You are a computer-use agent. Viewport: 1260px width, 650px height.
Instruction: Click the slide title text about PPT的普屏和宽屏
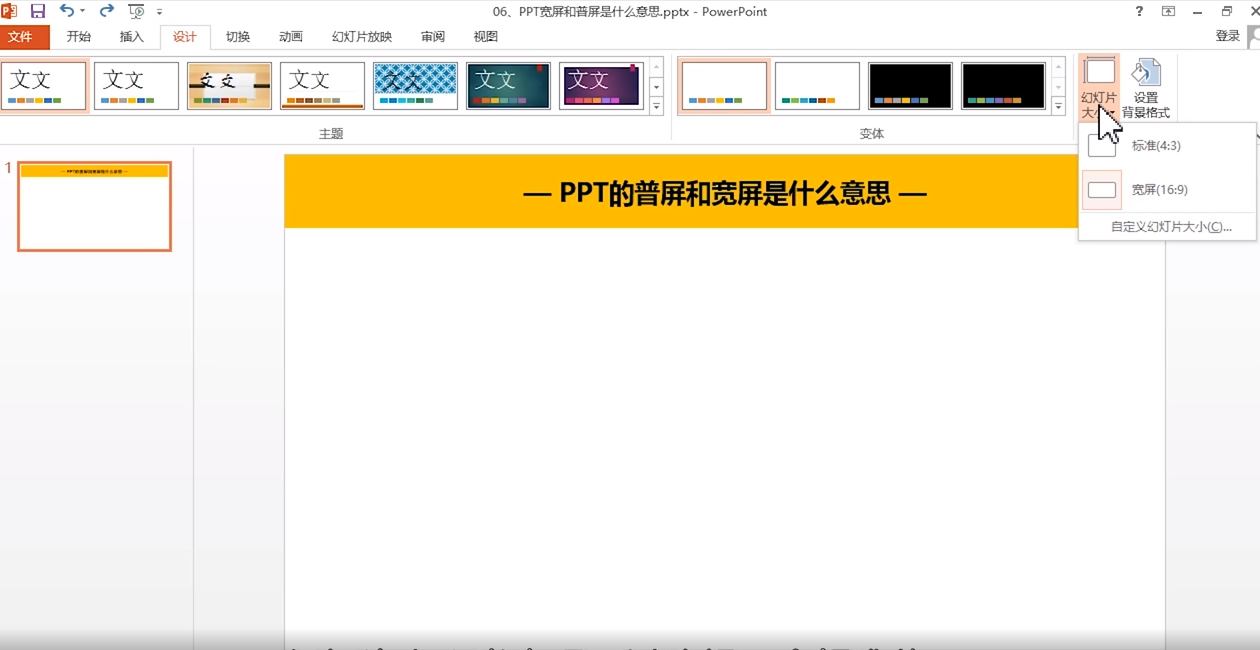(x=725, y=193)
